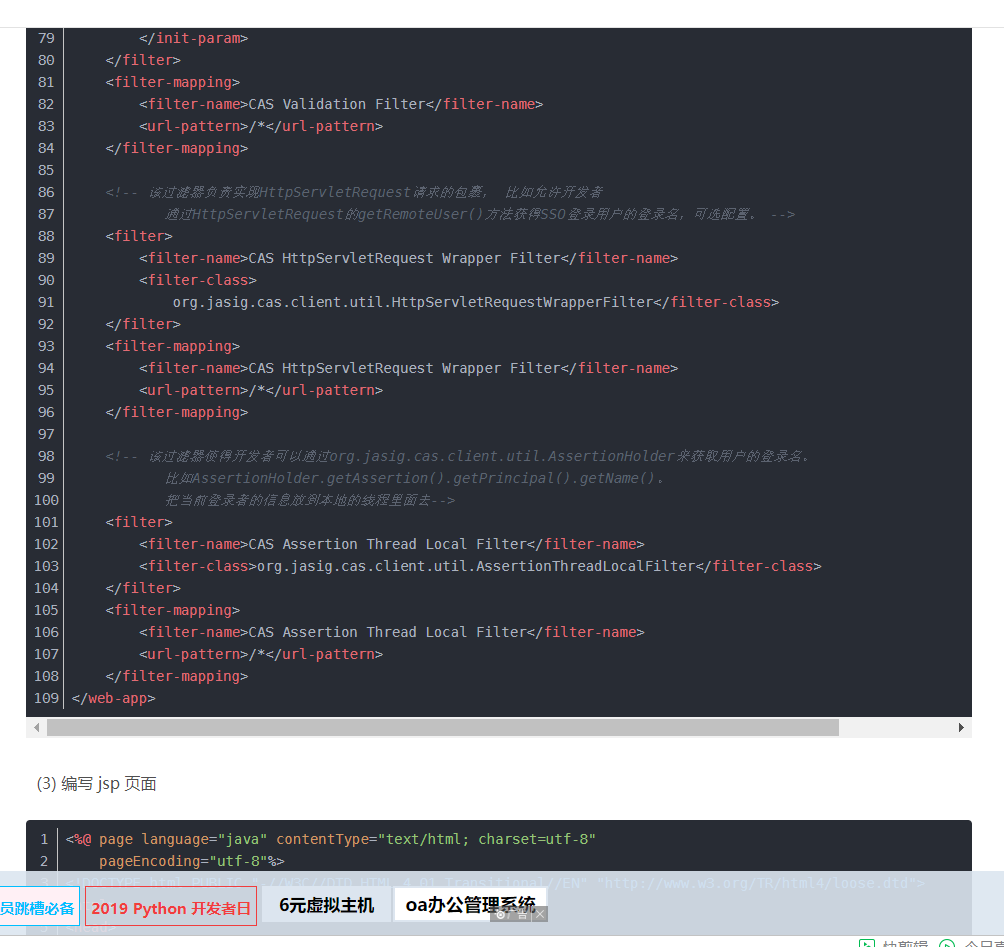The width and height of the screenshot is (1004, 947).
Task: Click 'CAS Assertion Thread Local Filter' on line 102
Action: [x=387, y=544]
